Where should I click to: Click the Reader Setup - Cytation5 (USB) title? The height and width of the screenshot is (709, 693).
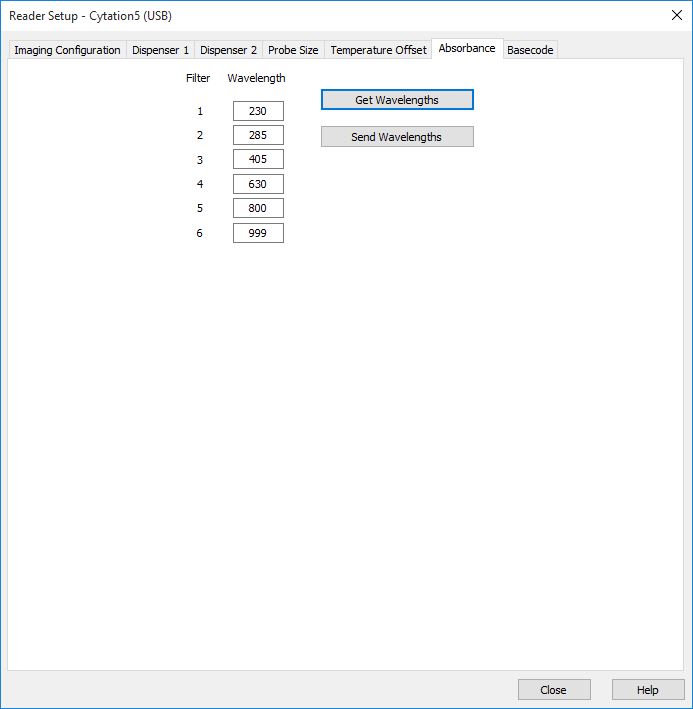click(90, 16)
